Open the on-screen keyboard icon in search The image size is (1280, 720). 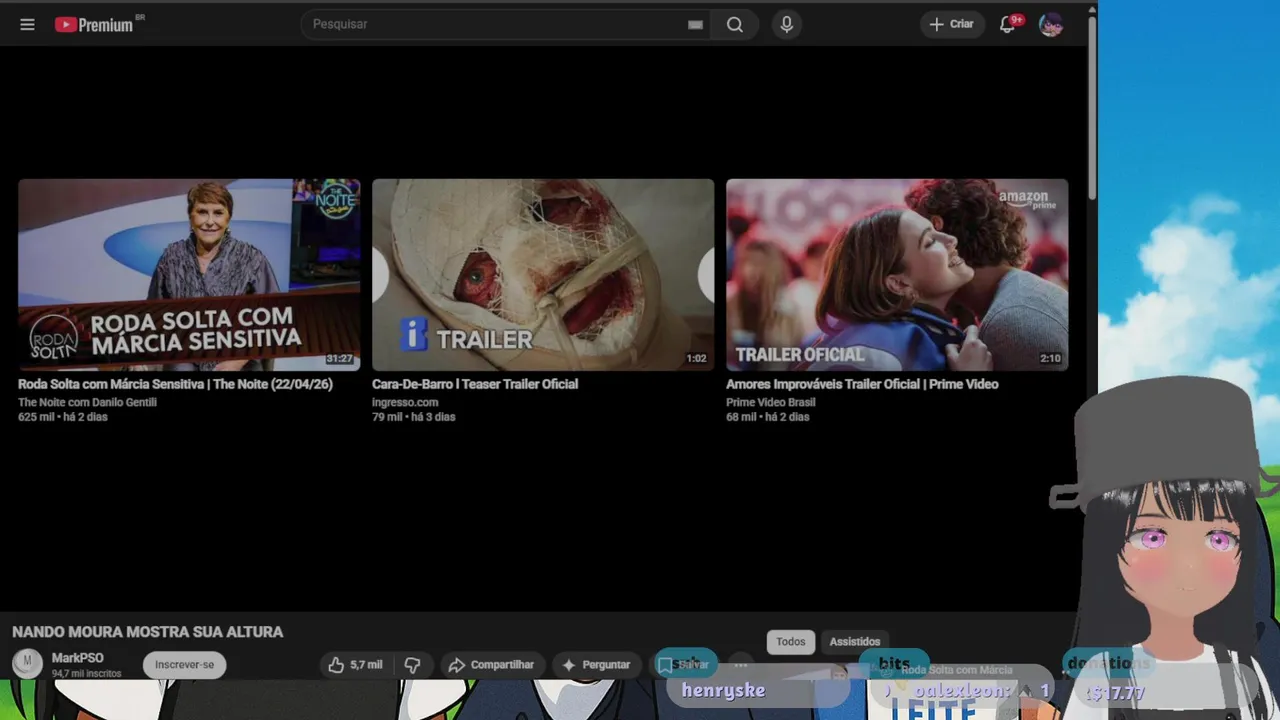(x=695, y=25)
